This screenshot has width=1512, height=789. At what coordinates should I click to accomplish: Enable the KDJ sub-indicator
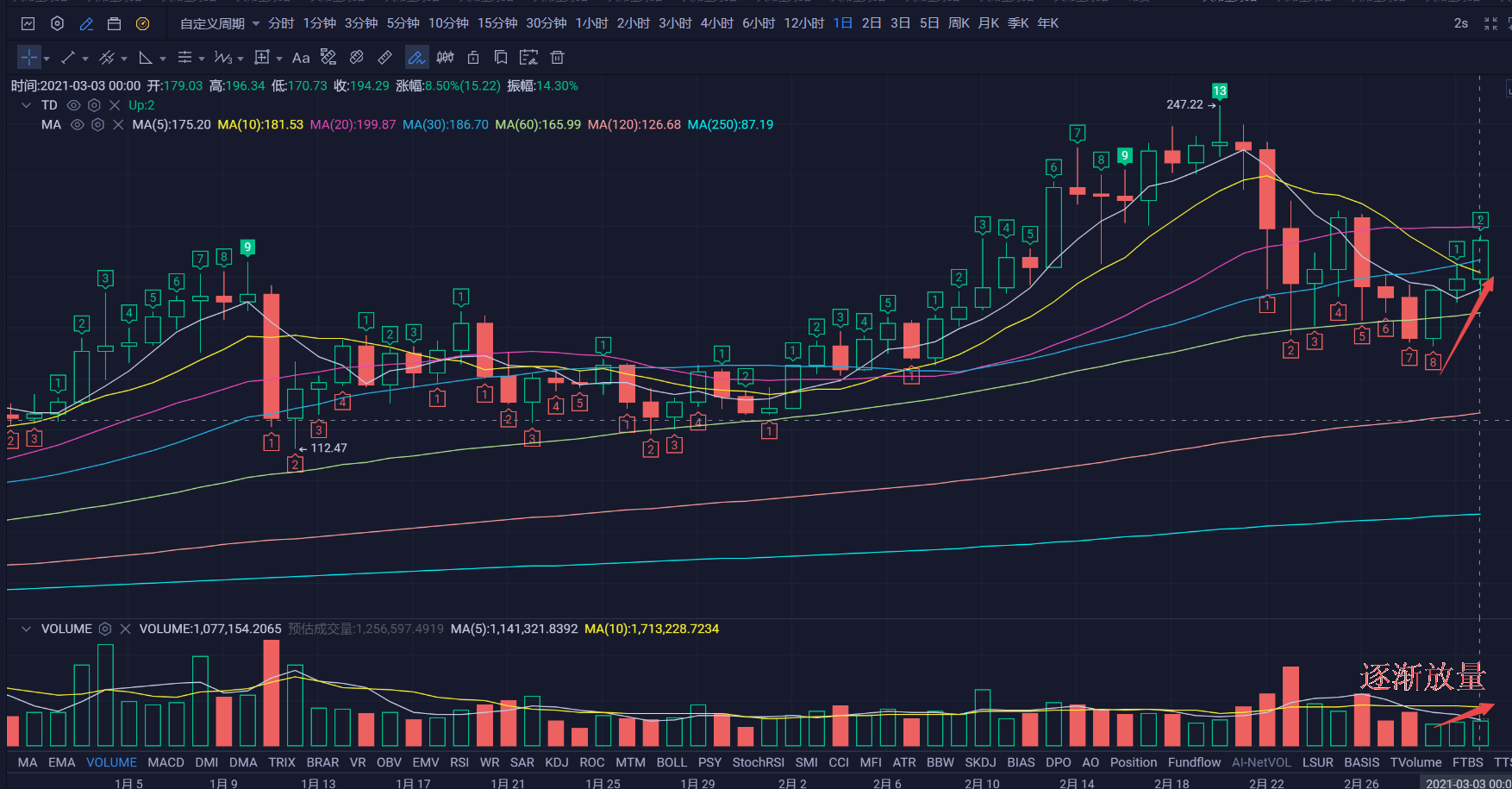tap(557, 762)
